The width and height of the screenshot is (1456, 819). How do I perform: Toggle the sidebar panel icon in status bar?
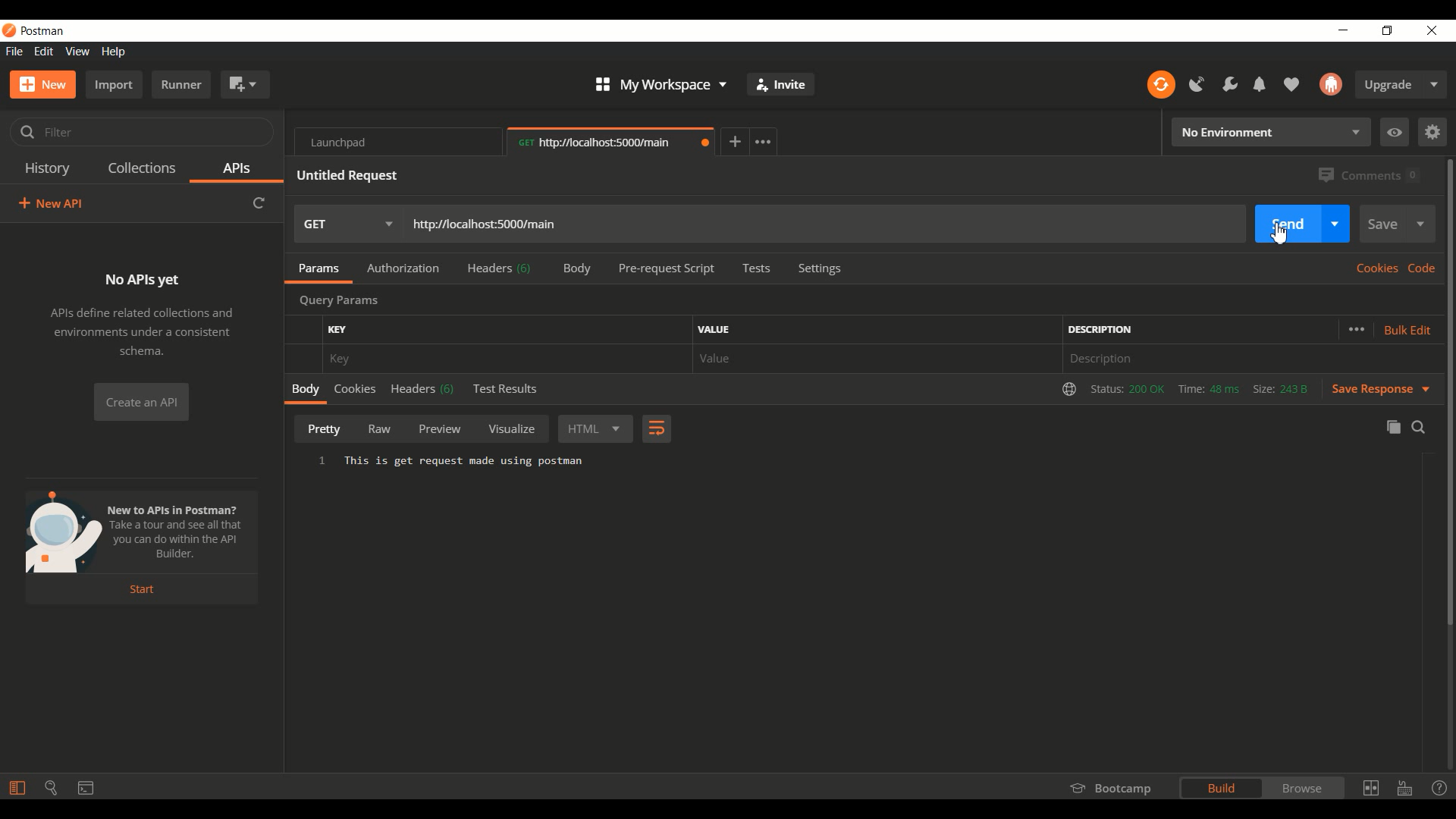(x=16, y=788)
